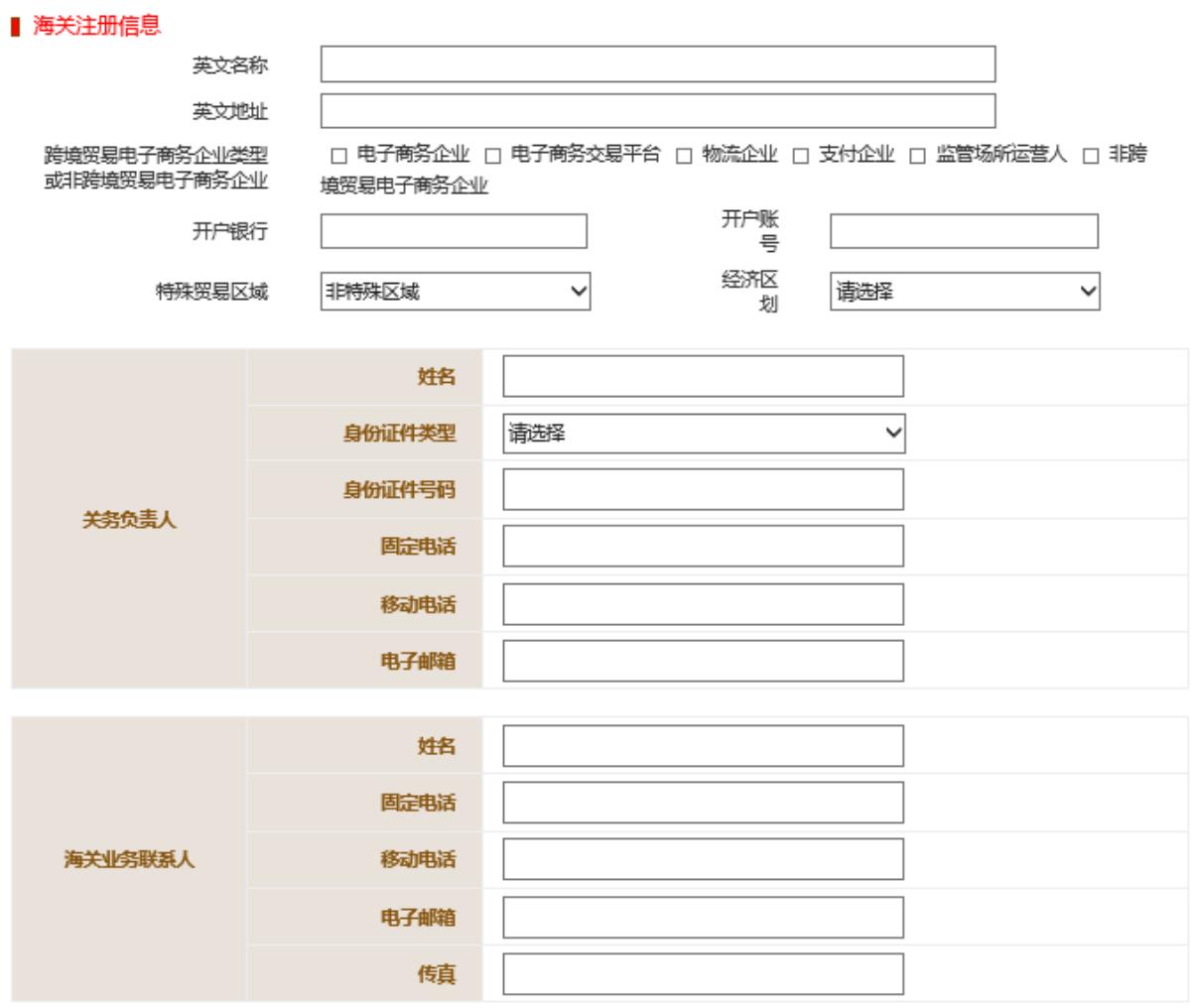Click the 海关业务联系人 姓名 field

[703, 746]
